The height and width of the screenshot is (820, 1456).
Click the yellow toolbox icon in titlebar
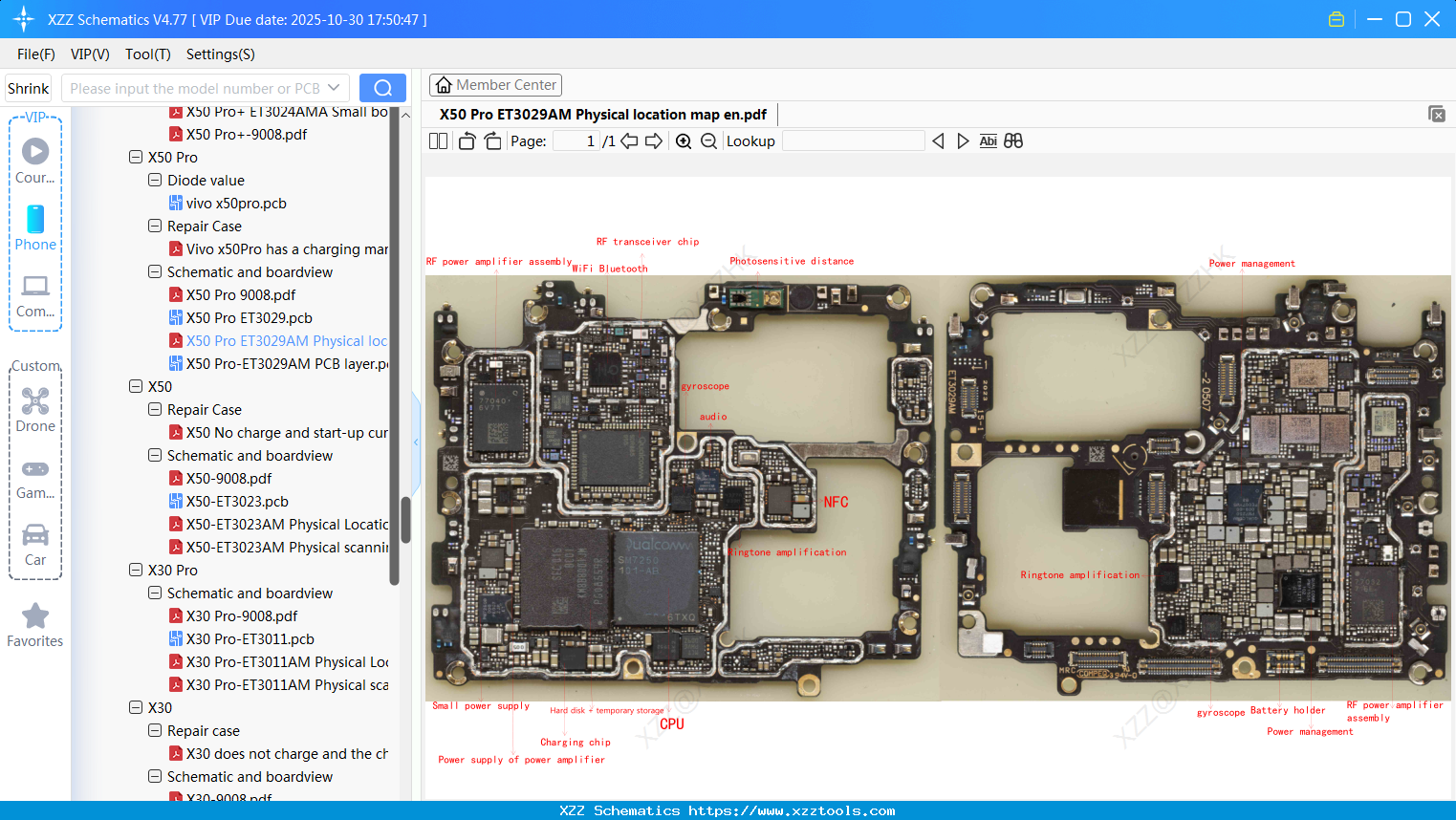[x=1336, y=18]
